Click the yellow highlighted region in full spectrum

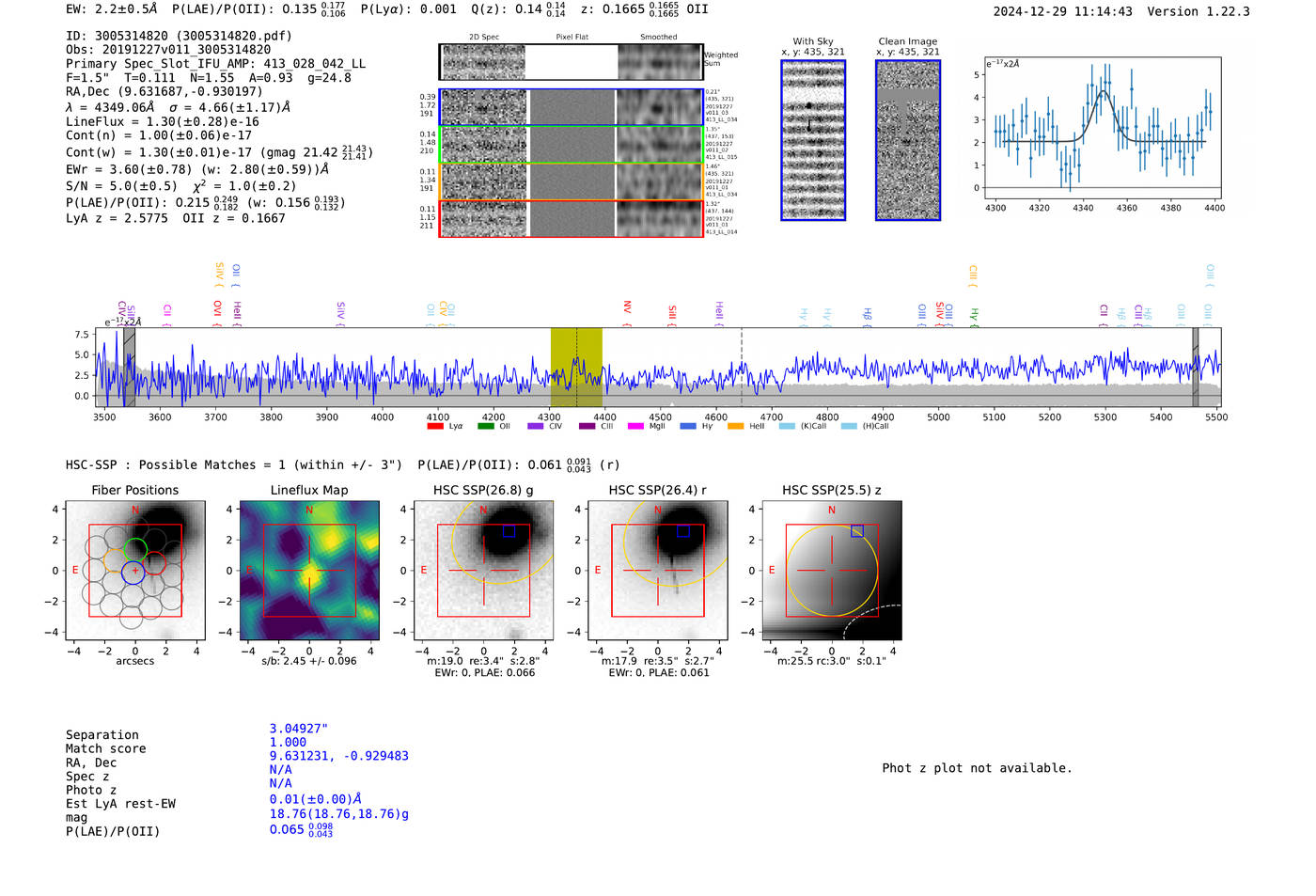coord(576,368)
